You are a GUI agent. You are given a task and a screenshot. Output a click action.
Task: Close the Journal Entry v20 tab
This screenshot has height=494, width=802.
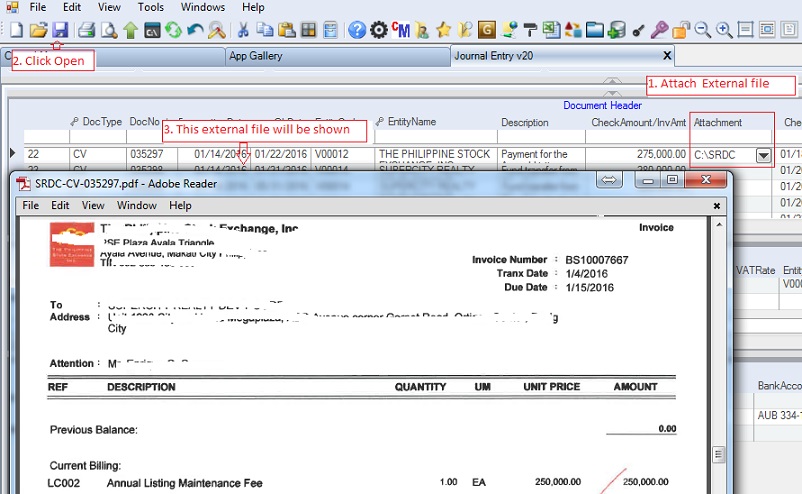[667, 55]
